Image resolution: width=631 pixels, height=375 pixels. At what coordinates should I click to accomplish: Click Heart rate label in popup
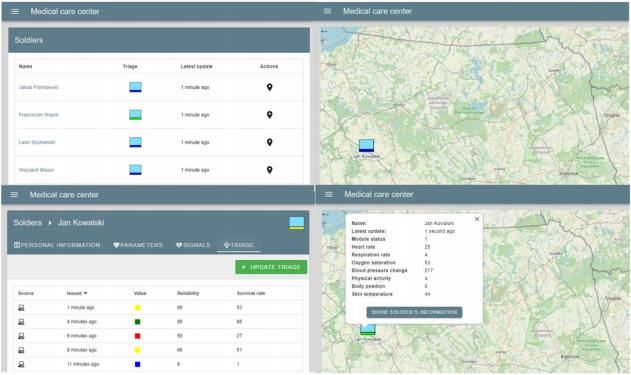(363, 247)
